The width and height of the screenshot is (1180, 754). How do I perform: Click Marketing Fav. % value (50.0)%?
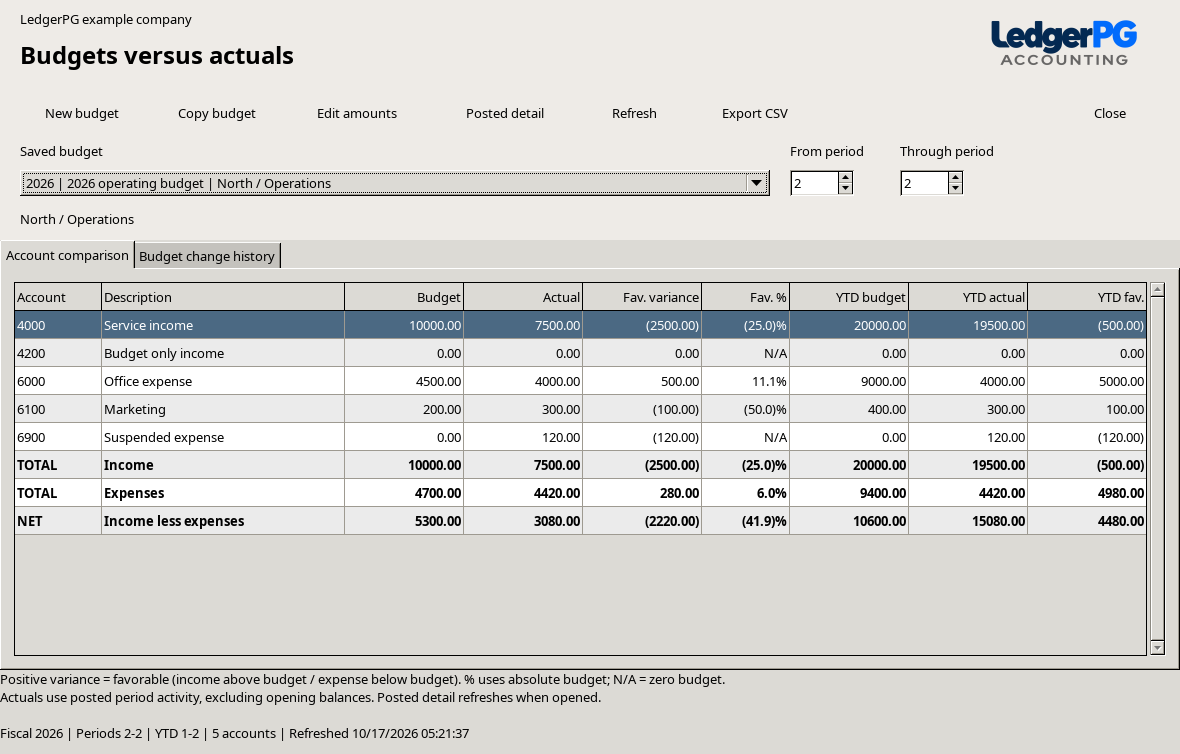click(x=745, y=409)
